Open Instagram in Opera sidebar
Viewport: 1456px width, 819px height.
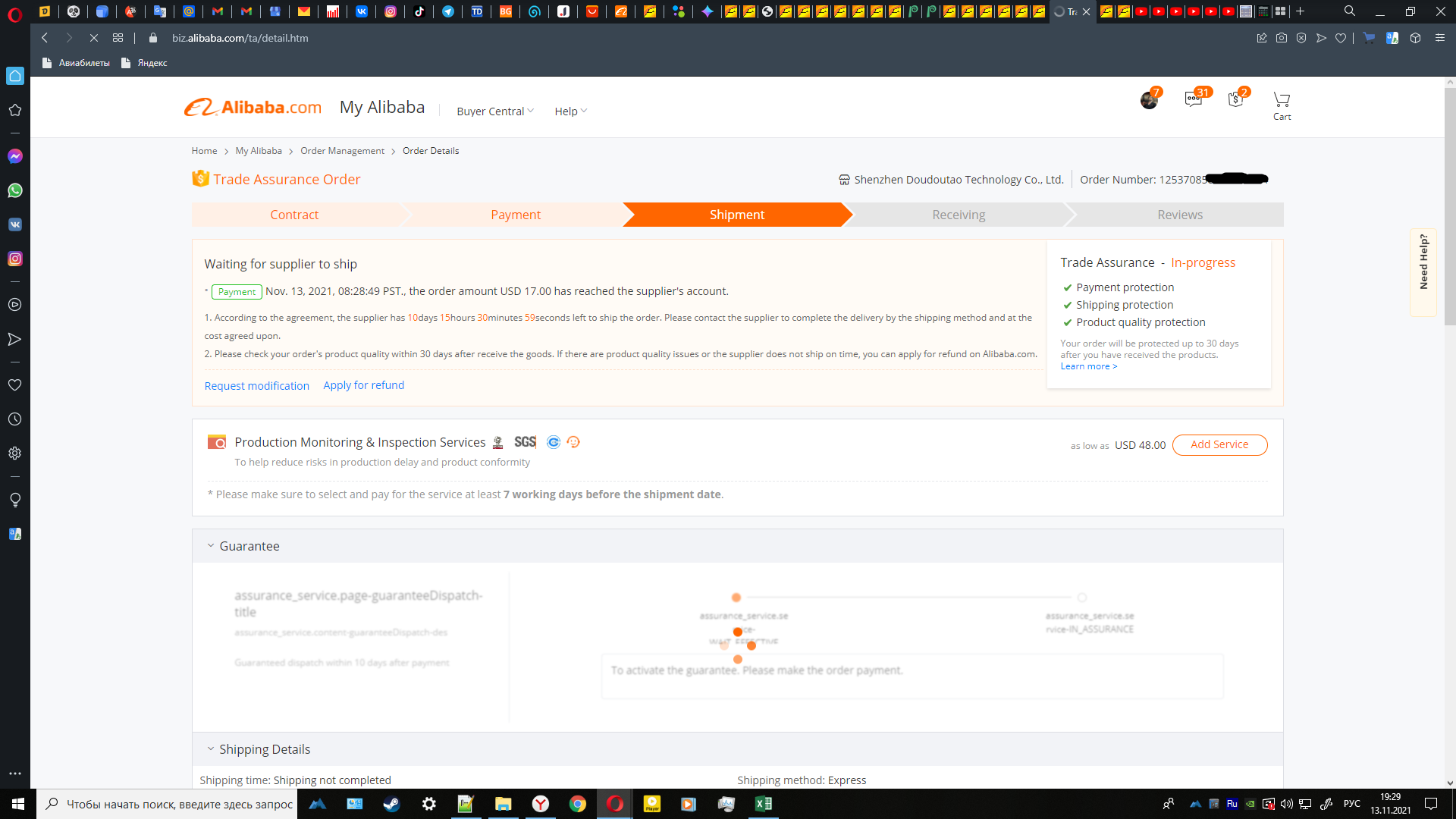(x=14, y=259)
